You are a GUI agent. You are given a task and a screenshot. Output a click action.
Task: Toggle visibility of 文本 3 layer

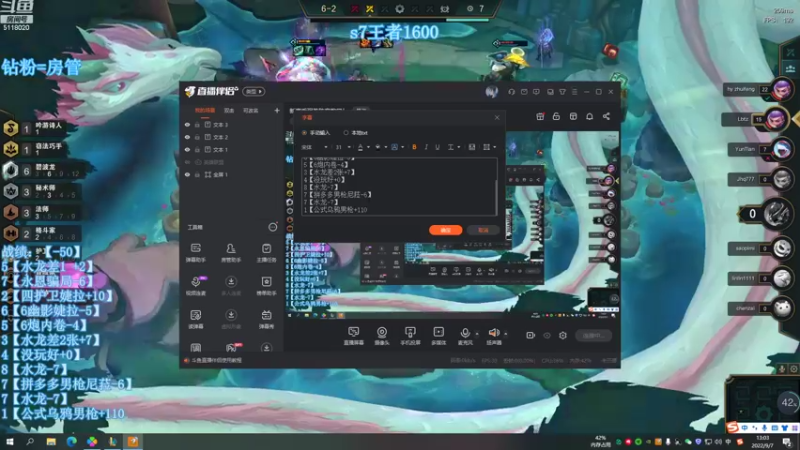(x=187, y=124)
